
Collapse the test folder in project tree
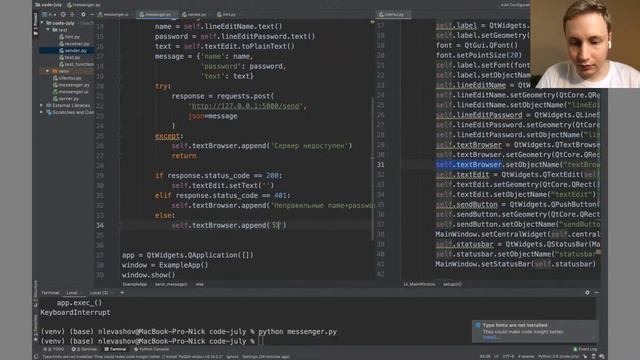48,30
